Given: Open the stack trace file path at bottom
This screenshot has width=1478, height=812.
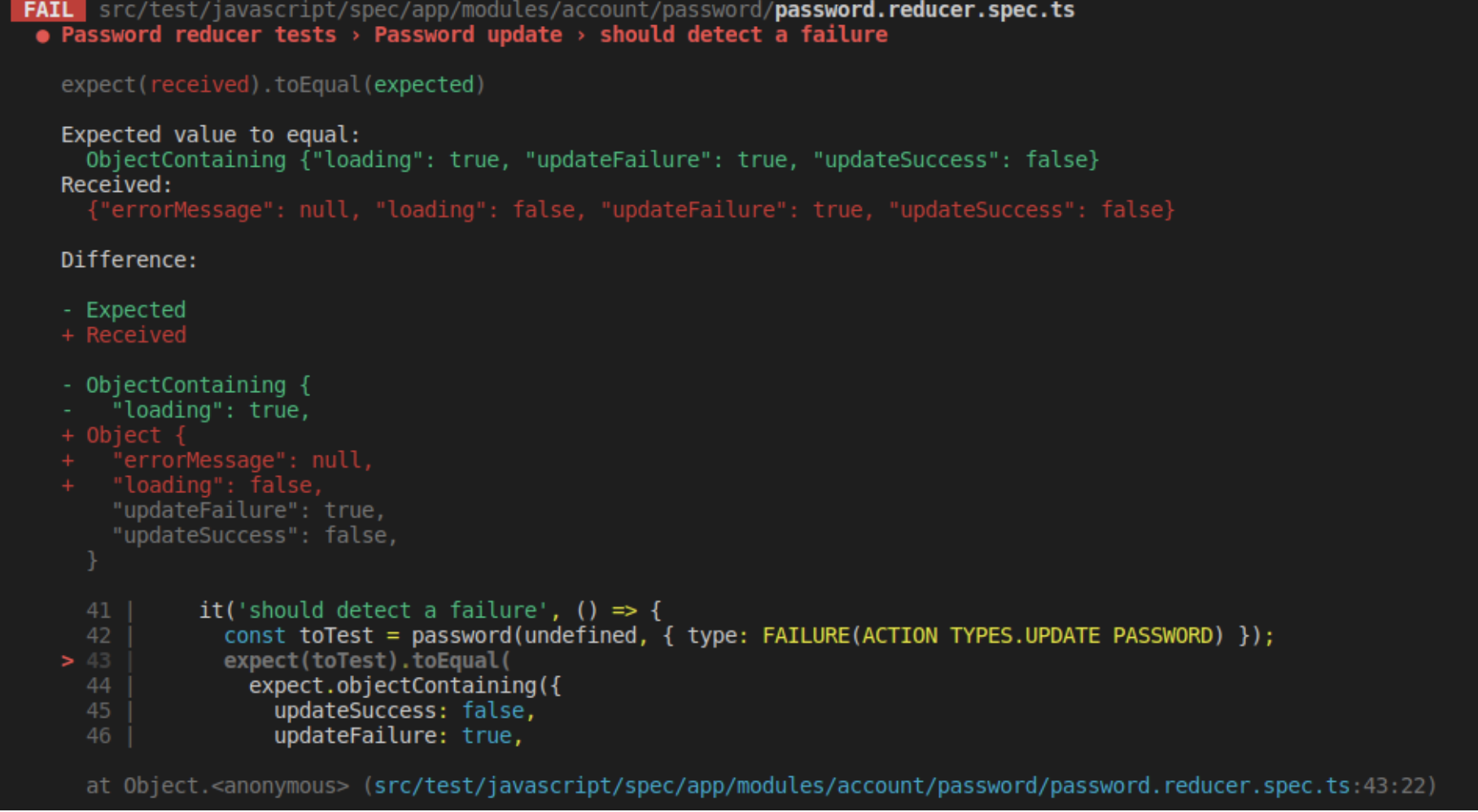Looking at the screenshot, I should pyautogui.click(x=895, y=785).
